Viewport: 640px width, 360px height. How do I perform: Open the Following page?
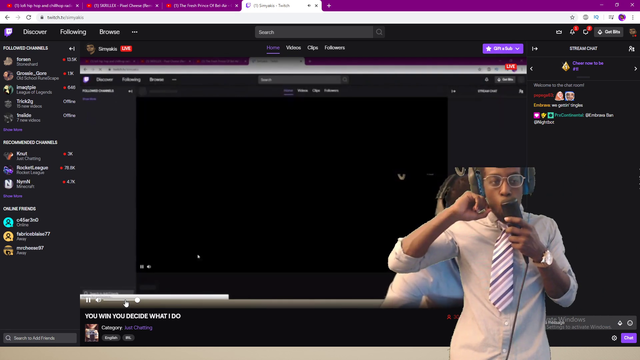pyautogui.click(x=73, y=32)
